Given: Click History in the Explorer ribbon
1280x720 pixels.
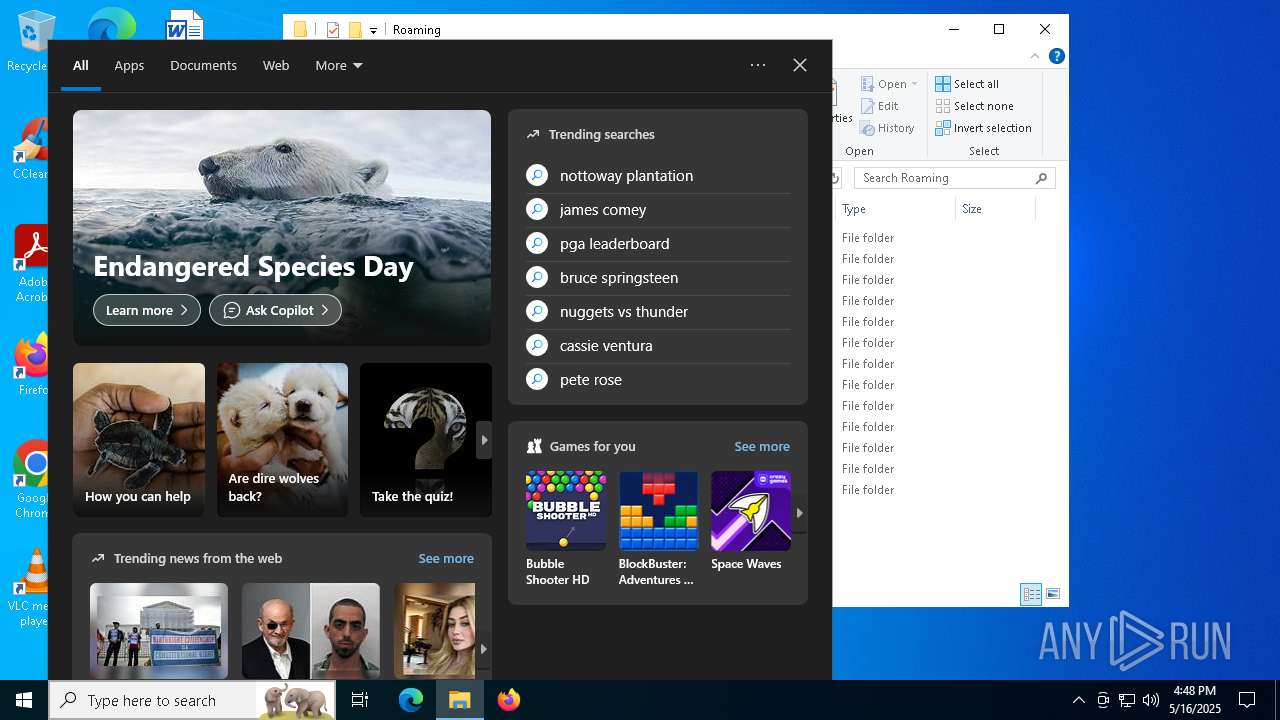Looking at the screenshot, I should 887,128.
